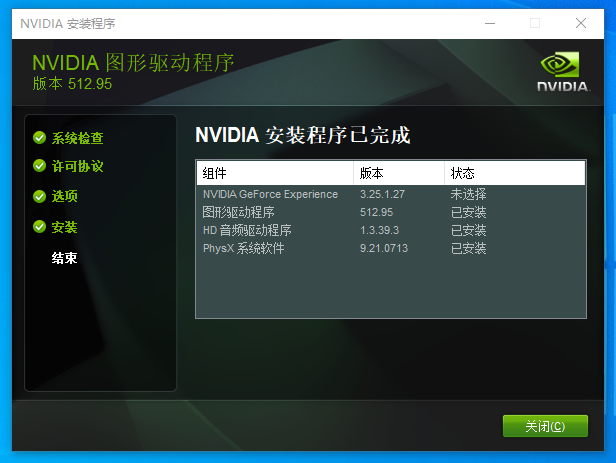Screen dimensions: 616x463
Task: Click the 关闭(C) button
Action: (545, 426)
